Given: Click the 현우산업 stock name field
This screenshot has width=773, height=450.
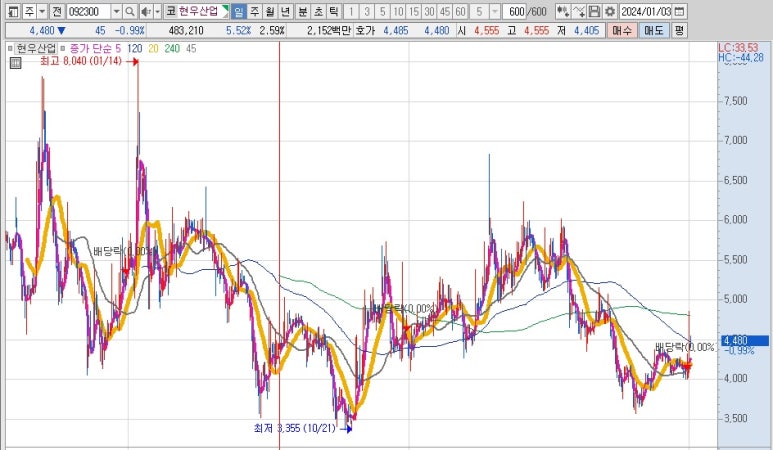Looking at the screenshot, I should pyautogui.click(x=200, y=11).
